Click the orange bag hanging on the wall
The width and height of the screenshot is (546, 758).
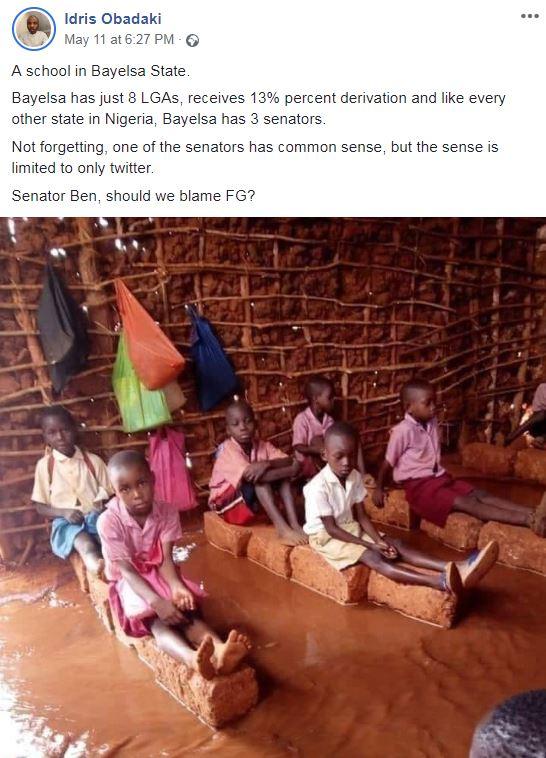coord(147,335)
